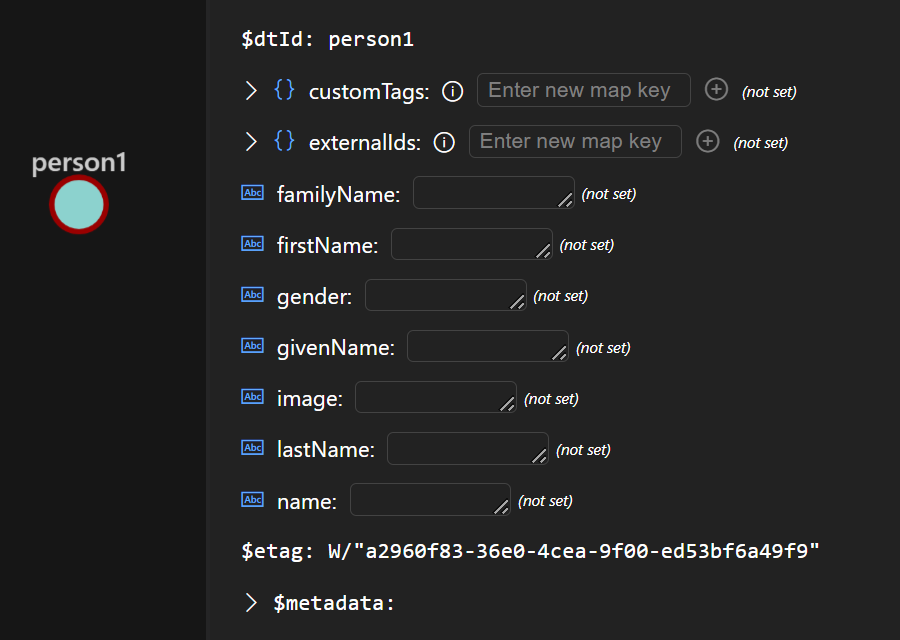This screenshot has height=640, width=900.
Task: Click the Abc icon next to firstName
Action: (252, 243)
